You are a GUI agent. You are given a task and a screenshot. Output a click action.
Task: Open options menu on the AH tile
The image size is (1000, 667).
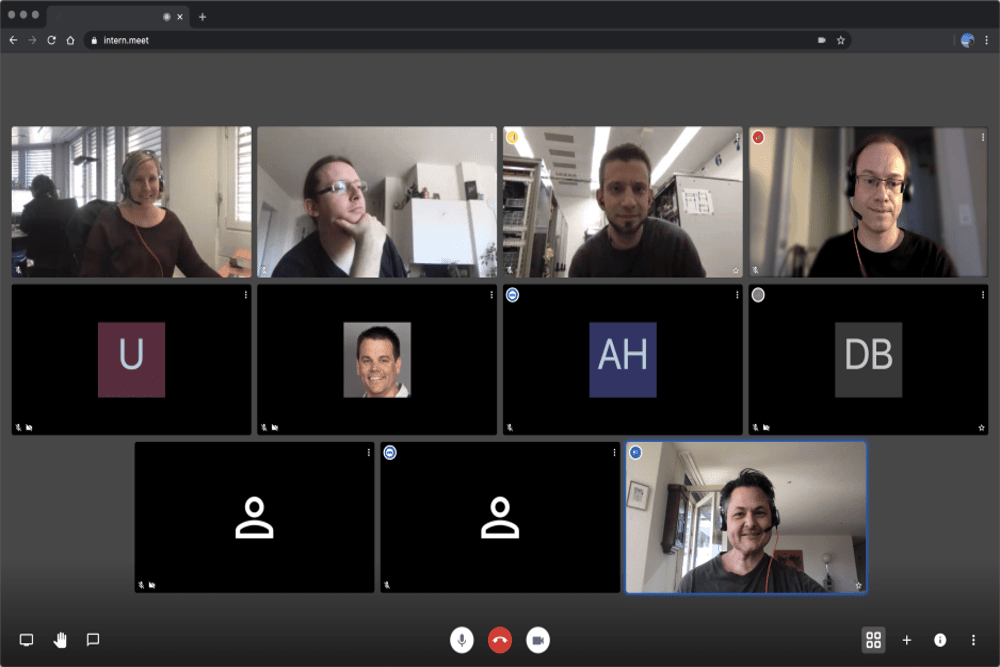point(737,295)
